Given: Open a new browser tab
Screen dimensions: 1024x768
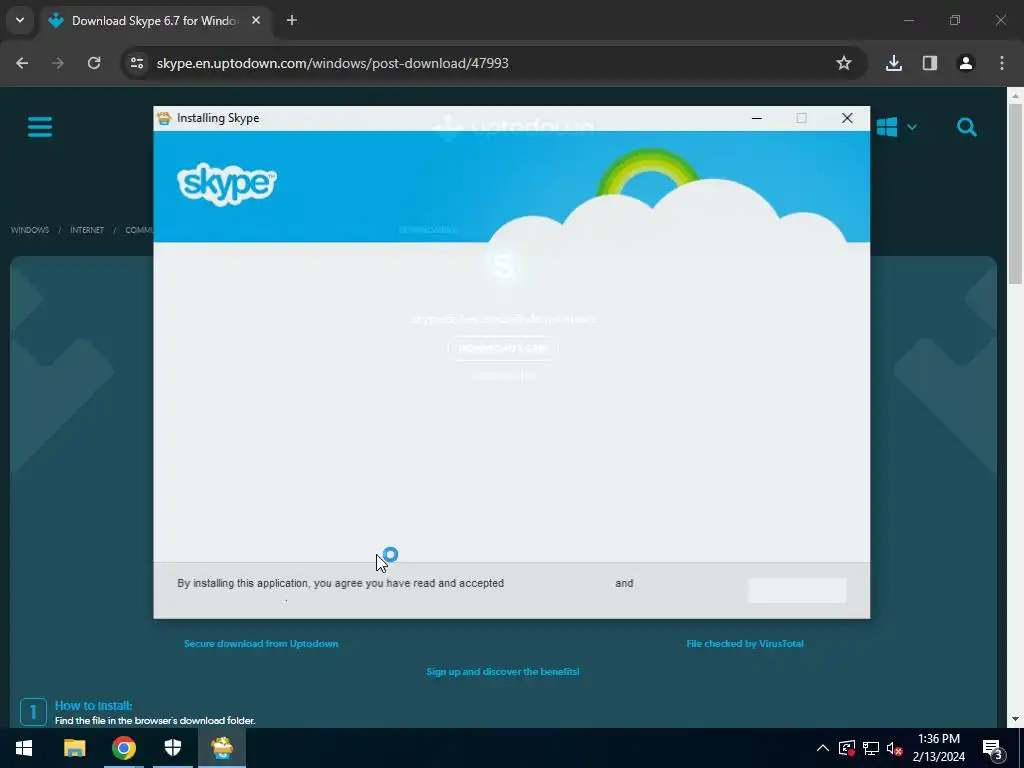Looking at the screenshot, I should (292, 20).
